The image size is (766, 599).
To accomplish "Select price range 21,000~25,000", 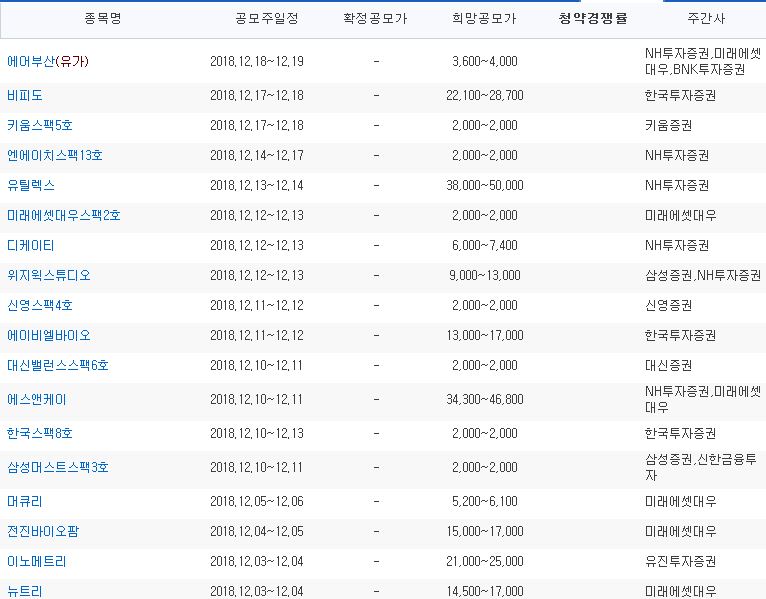I will (x=485, y=561).
